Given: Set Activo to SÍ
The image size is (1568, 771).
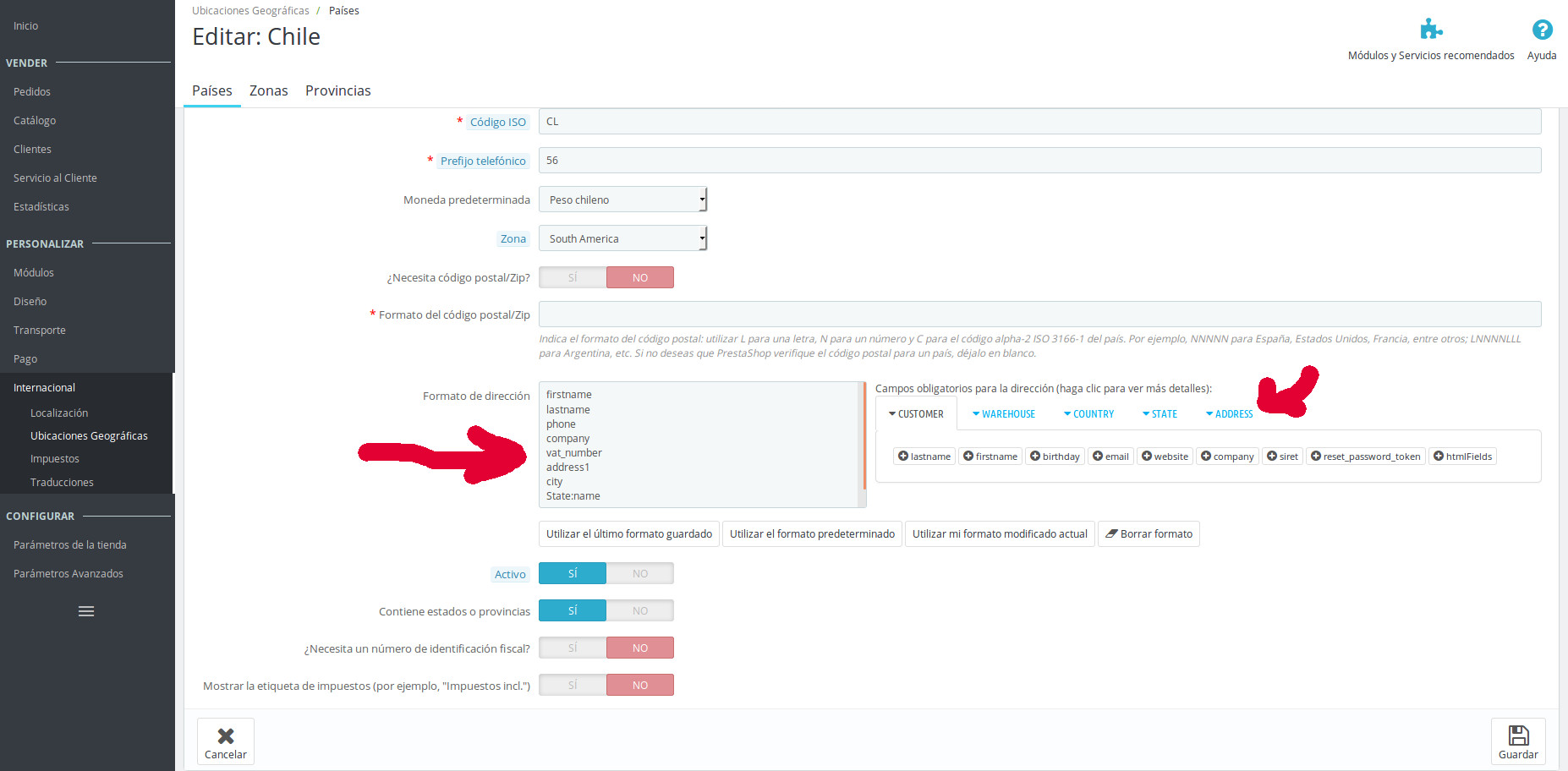Looking at the screenshot, I should pos(573,573).
